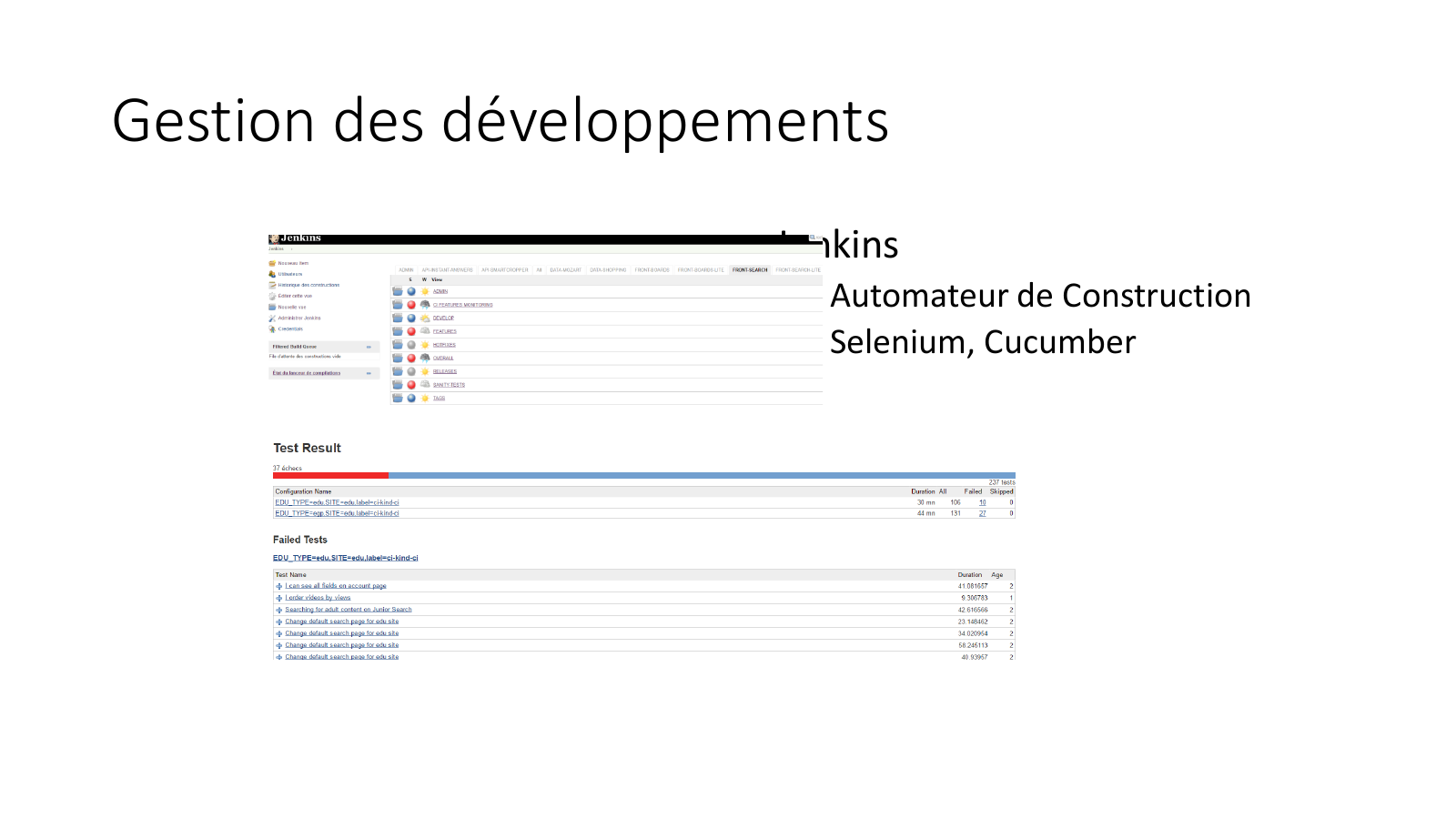1456x819 pixels.
Task: Expand the 'I order videos by views' test
Action: 279,598
